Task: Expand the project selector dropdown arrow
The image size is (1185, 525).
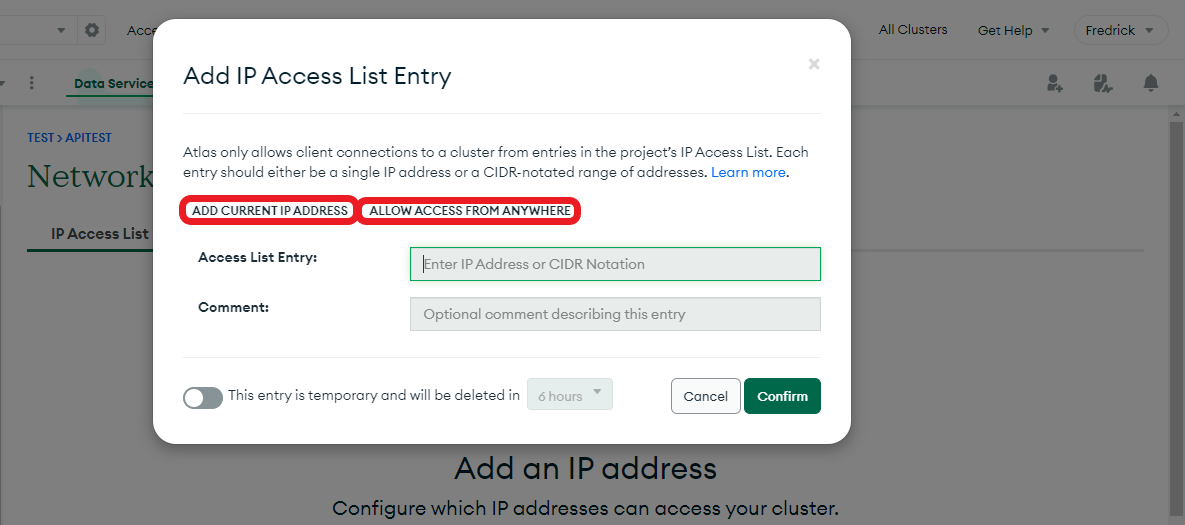Action: pos(61,30)
